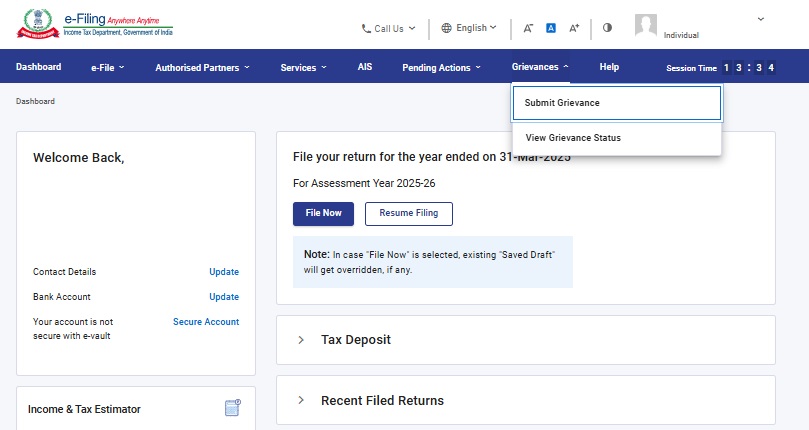Screen dimensions: 809x430
Task: Decrease font size with the A- icon
Action: click(x=528, y=28)
